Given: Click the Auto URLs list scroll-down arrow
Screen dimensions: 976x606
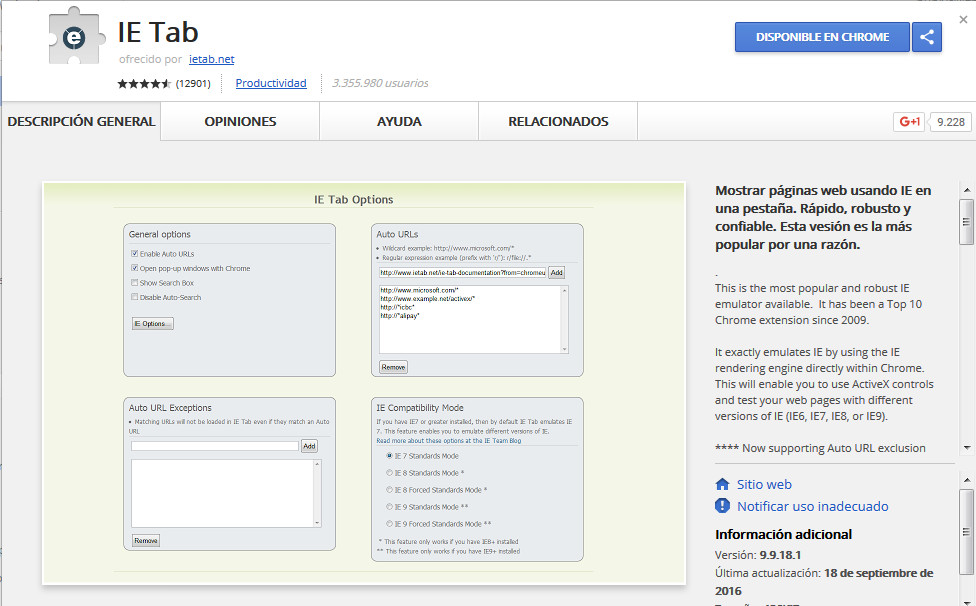Looking at the screenshot, I should (565, 349).
